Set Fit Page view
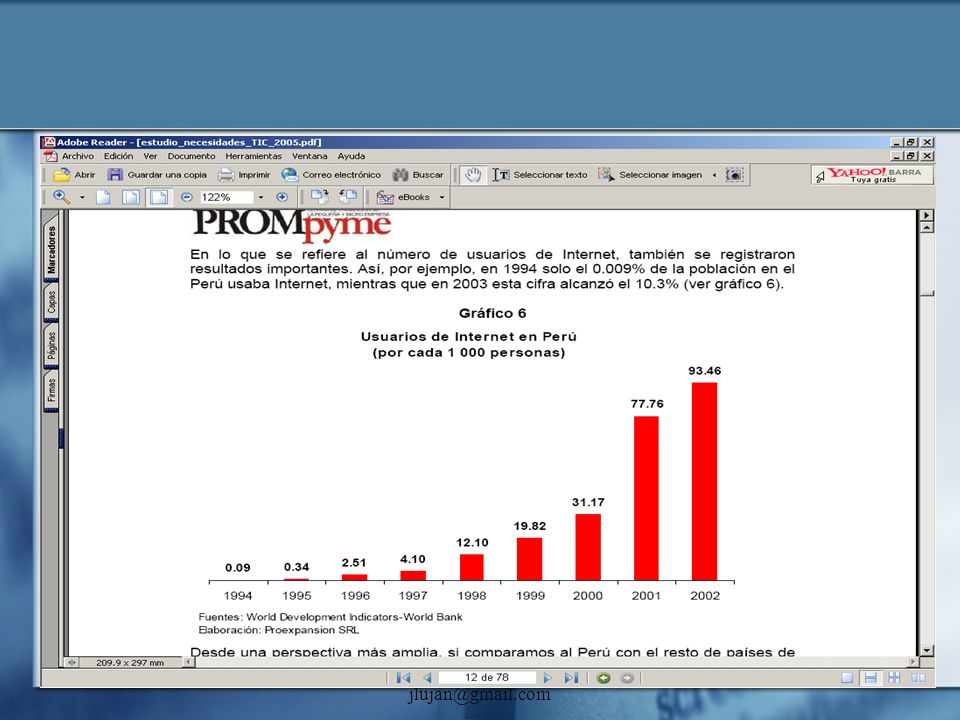The height and width of the screenshot is (720, 960). (x=130, y=197)
